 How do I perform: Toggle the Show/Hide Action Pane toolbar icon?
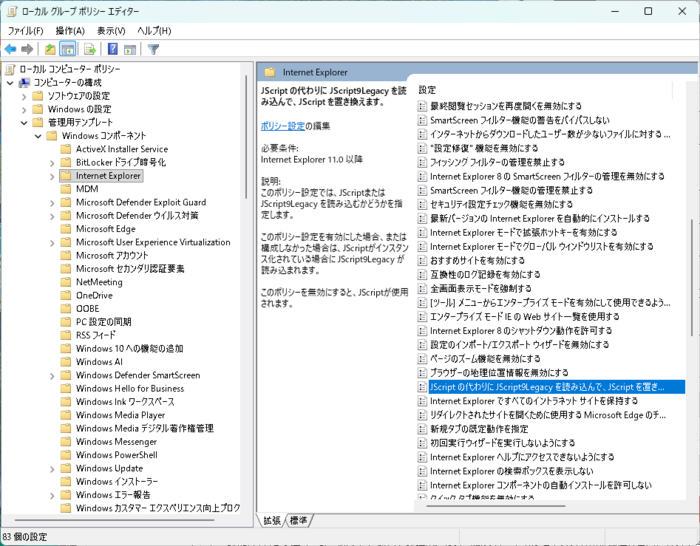(131, 49)
